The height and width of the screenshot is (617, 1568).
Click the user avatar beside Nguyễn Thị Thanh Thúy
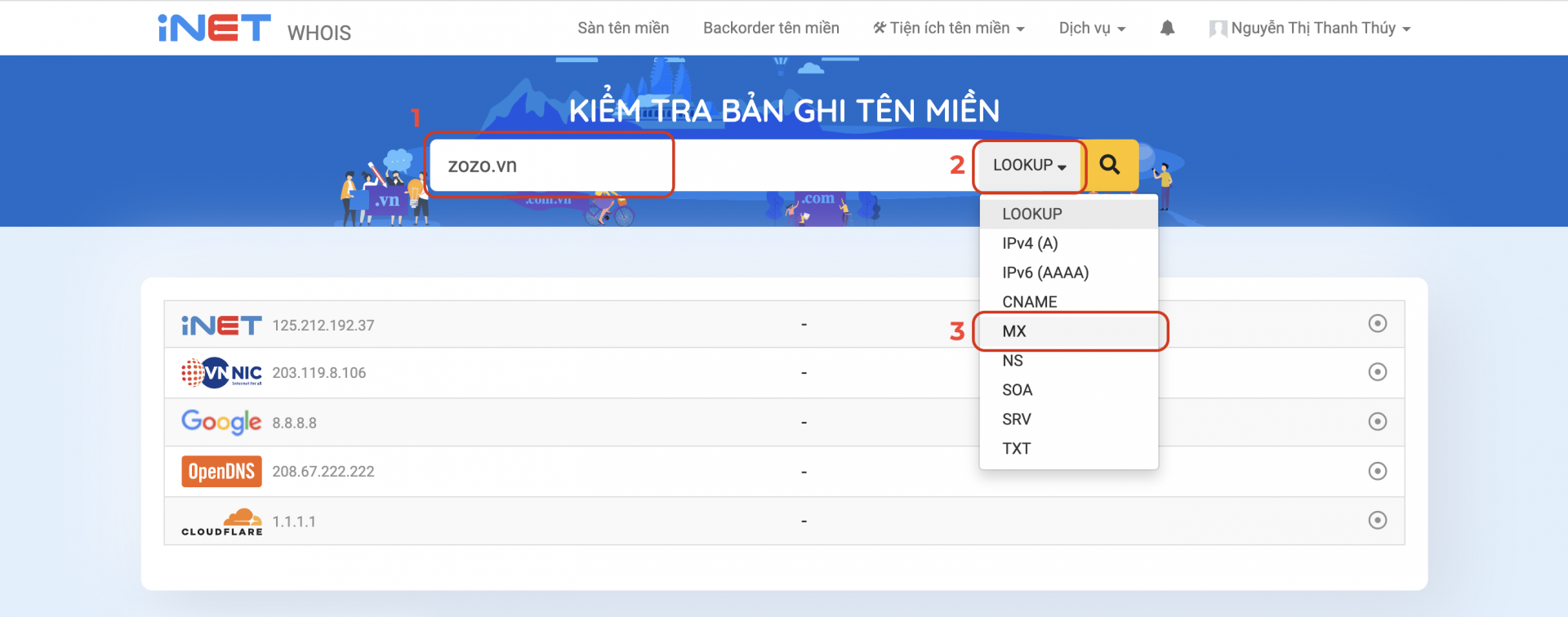pos(1218,29)
